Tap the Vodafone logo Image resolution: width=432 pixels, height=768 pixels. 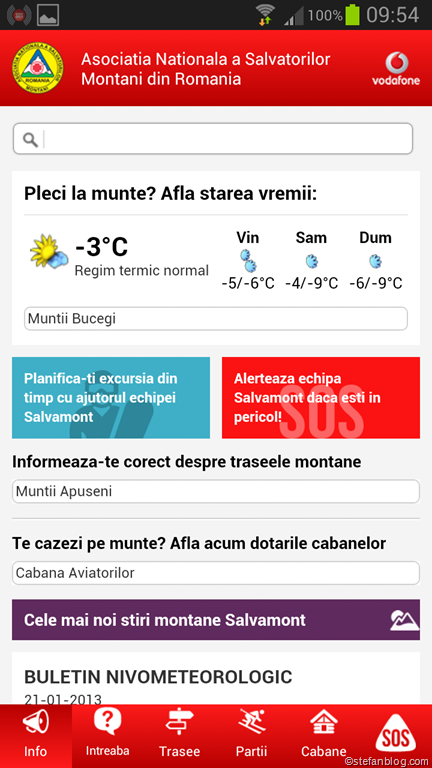point(396,69)
